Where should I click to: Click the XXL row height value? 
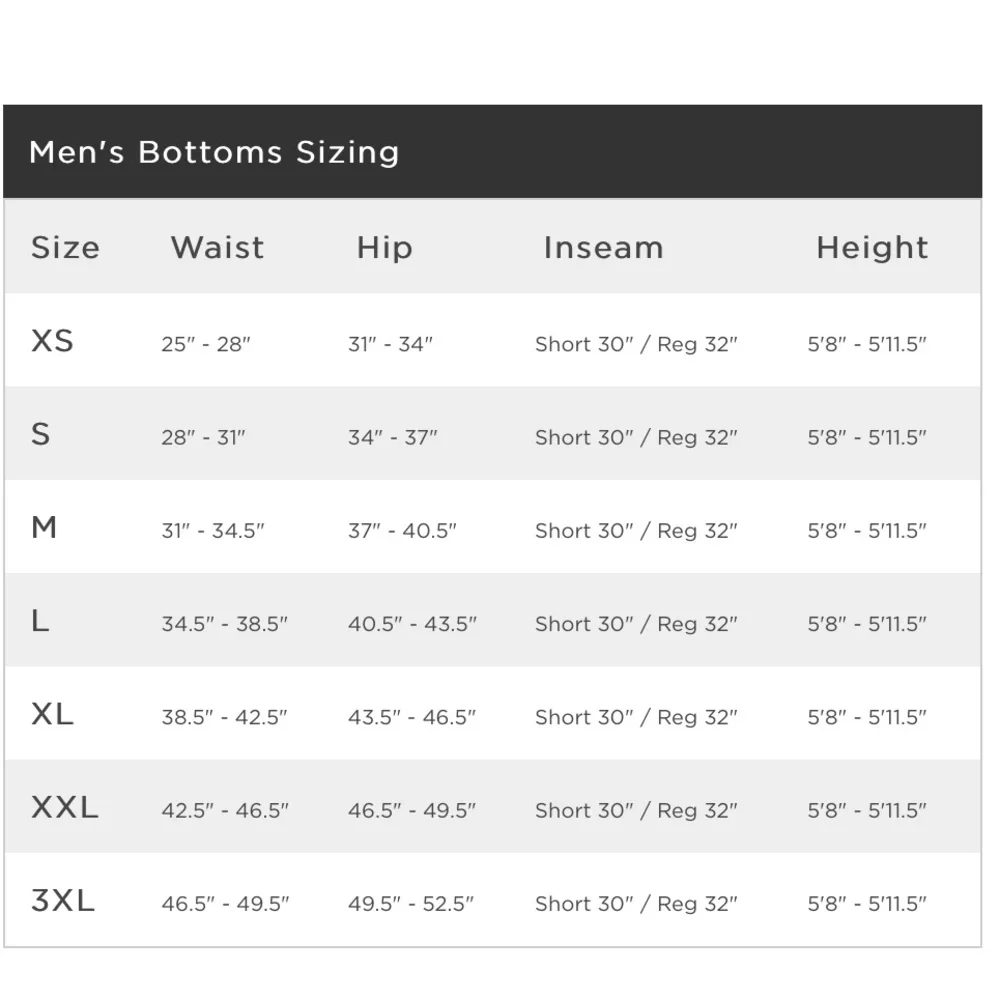click(x=867, y=811)
